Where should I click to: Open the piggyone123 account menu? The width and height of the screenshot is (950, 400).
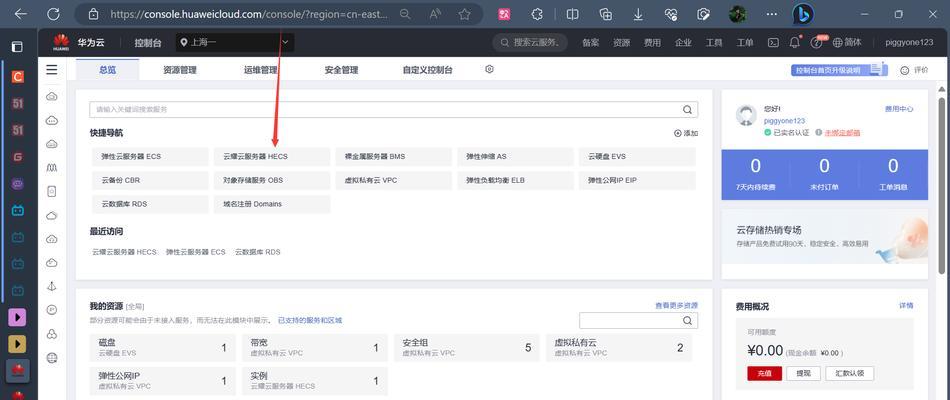pyautogui.click(x=909, y=42)
